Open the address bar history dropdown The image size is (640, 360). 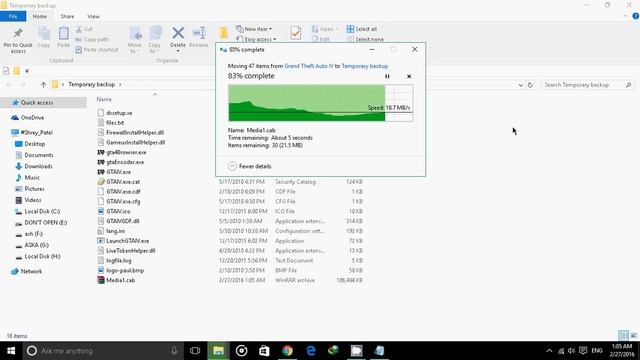tap(520, 85)
